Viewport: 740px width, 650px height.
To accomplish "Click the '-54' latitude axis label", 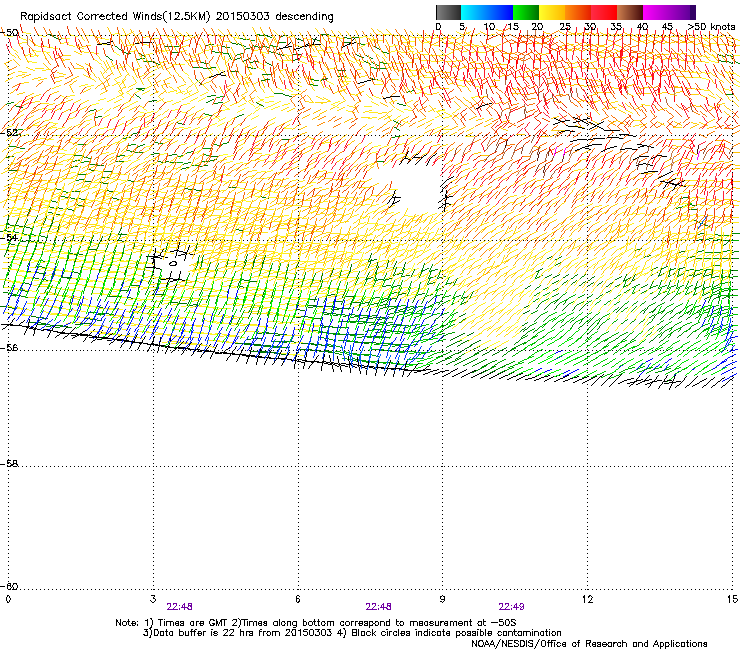I will (9, 237).
